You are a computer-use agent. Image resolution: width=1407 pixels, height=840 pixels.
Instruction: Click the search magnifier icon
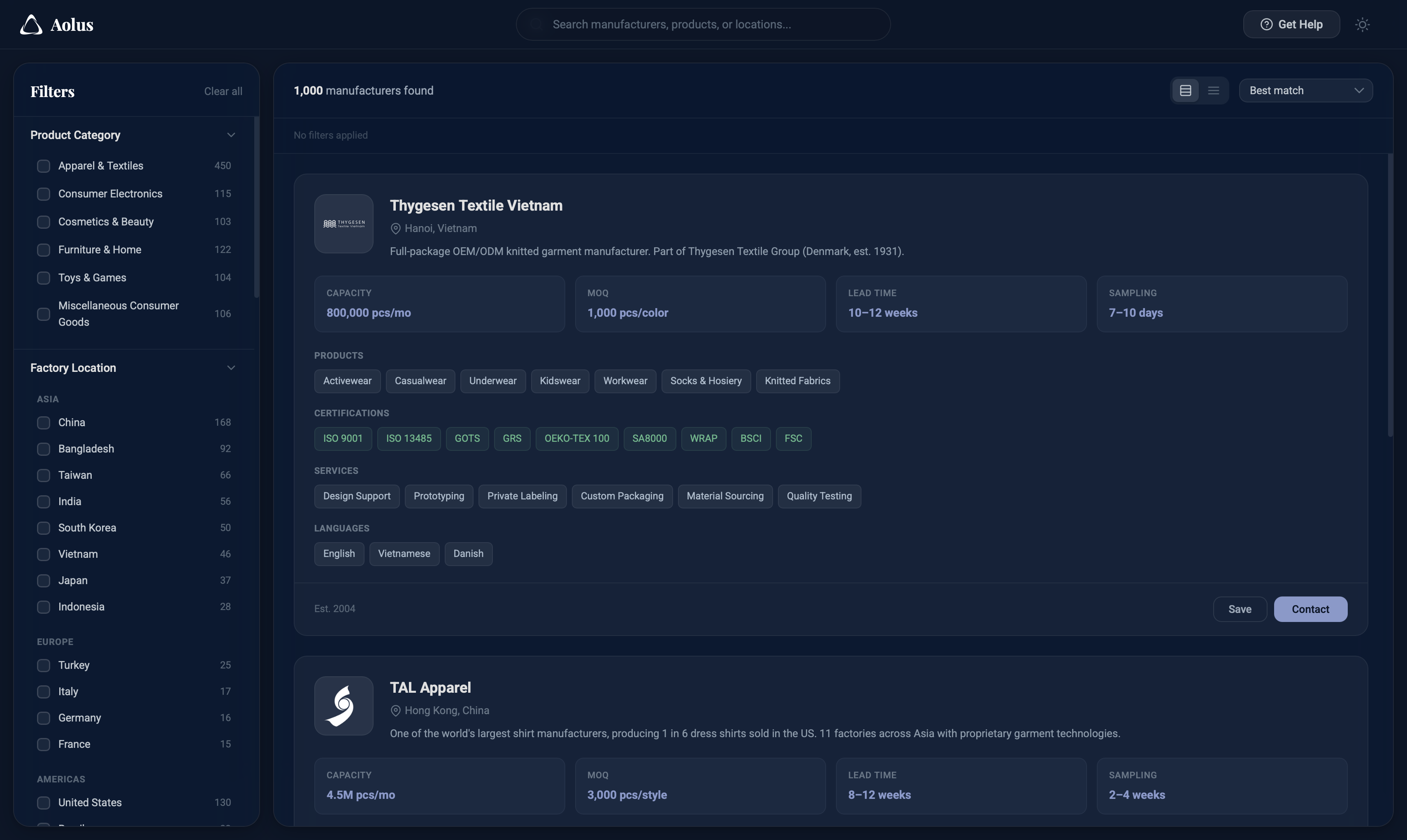pyautogui.click(x=535, y=24)
